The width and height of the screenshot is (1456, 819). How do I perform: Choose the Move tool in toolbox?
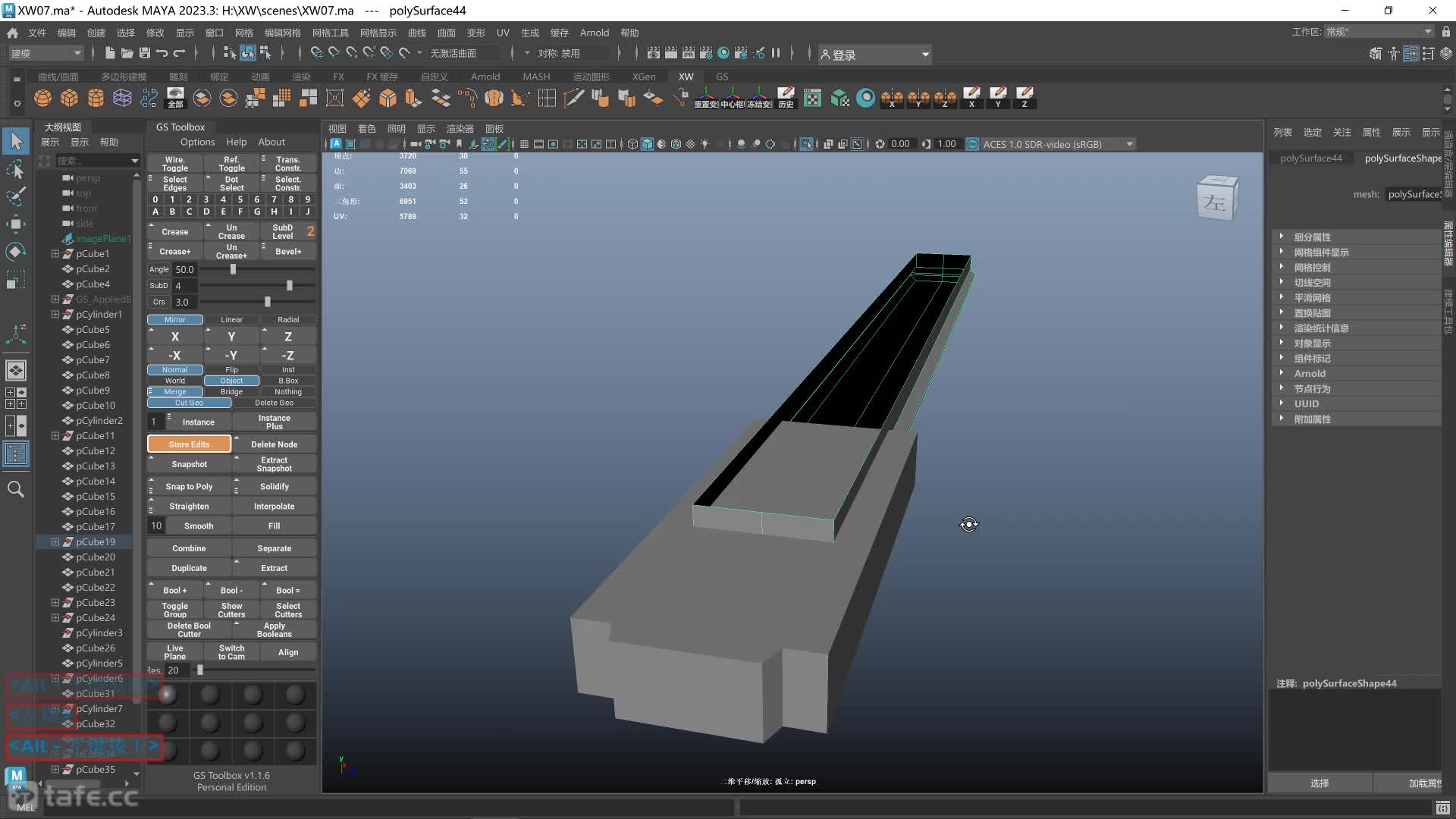click(x=16, y=224)
